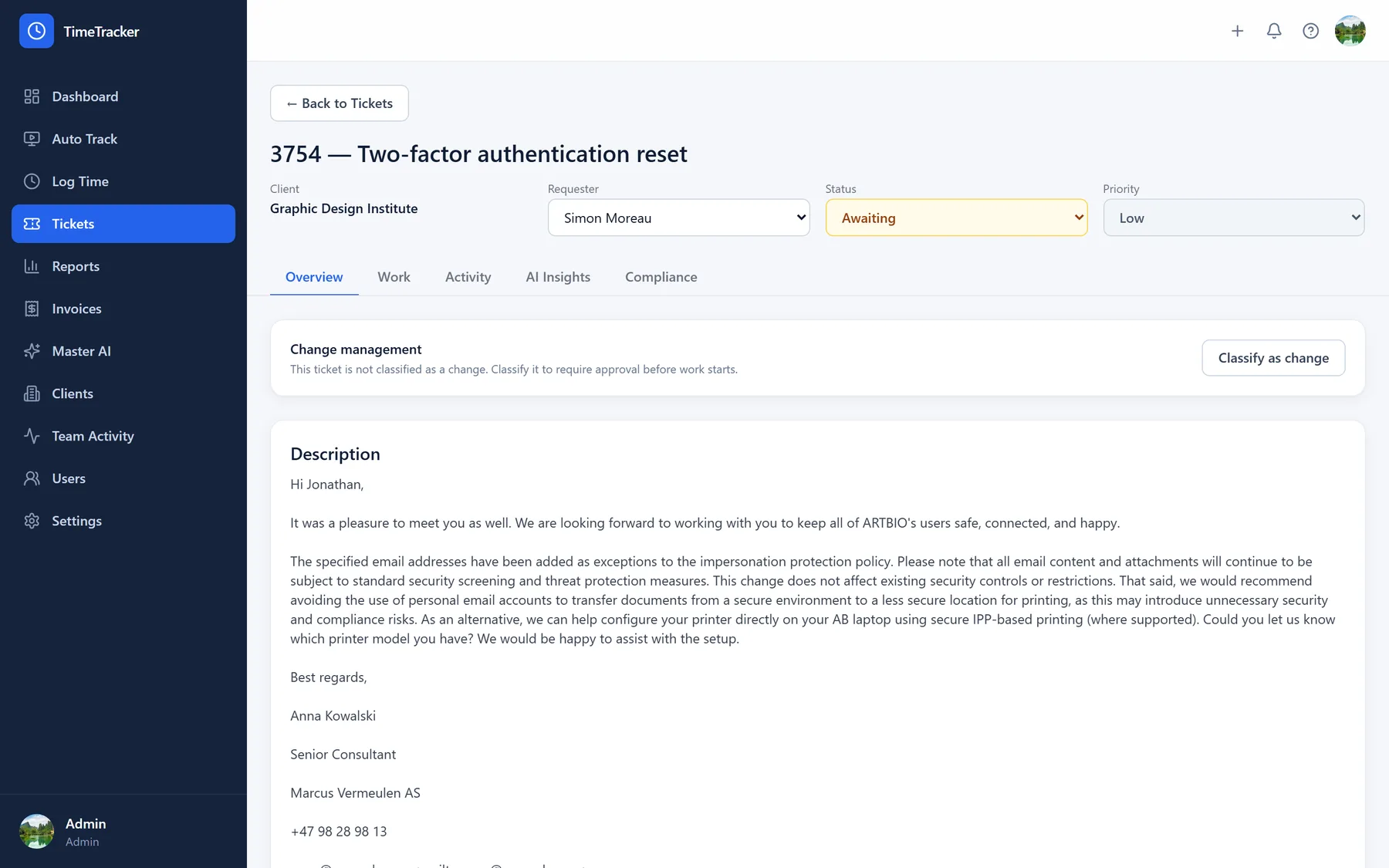Open the Status dropdown showing Awaiting

[x=956, y=218]
